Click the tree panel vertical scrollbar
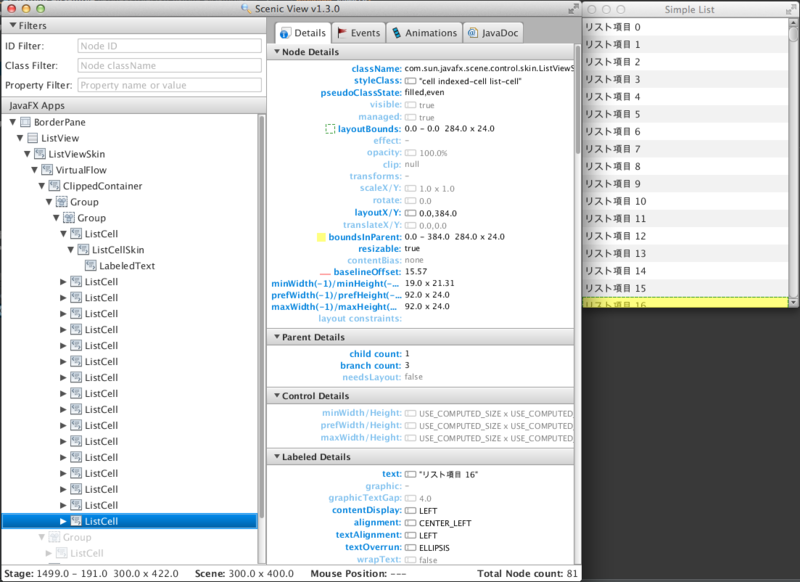Screen dimensions: 800x582 262,316
